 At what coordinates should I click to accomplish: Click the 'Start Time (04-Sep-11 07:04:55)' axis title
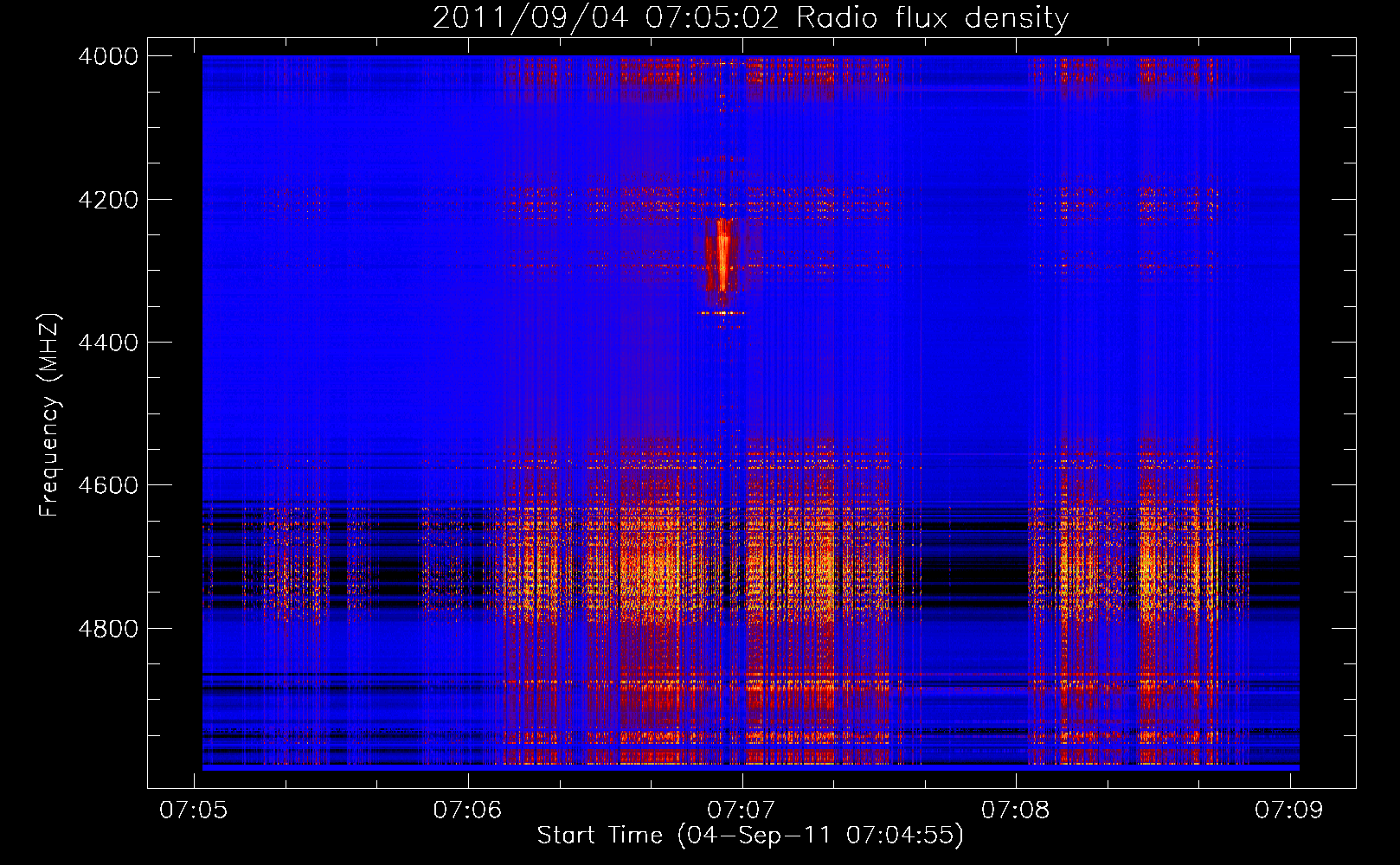click(750, 836)
